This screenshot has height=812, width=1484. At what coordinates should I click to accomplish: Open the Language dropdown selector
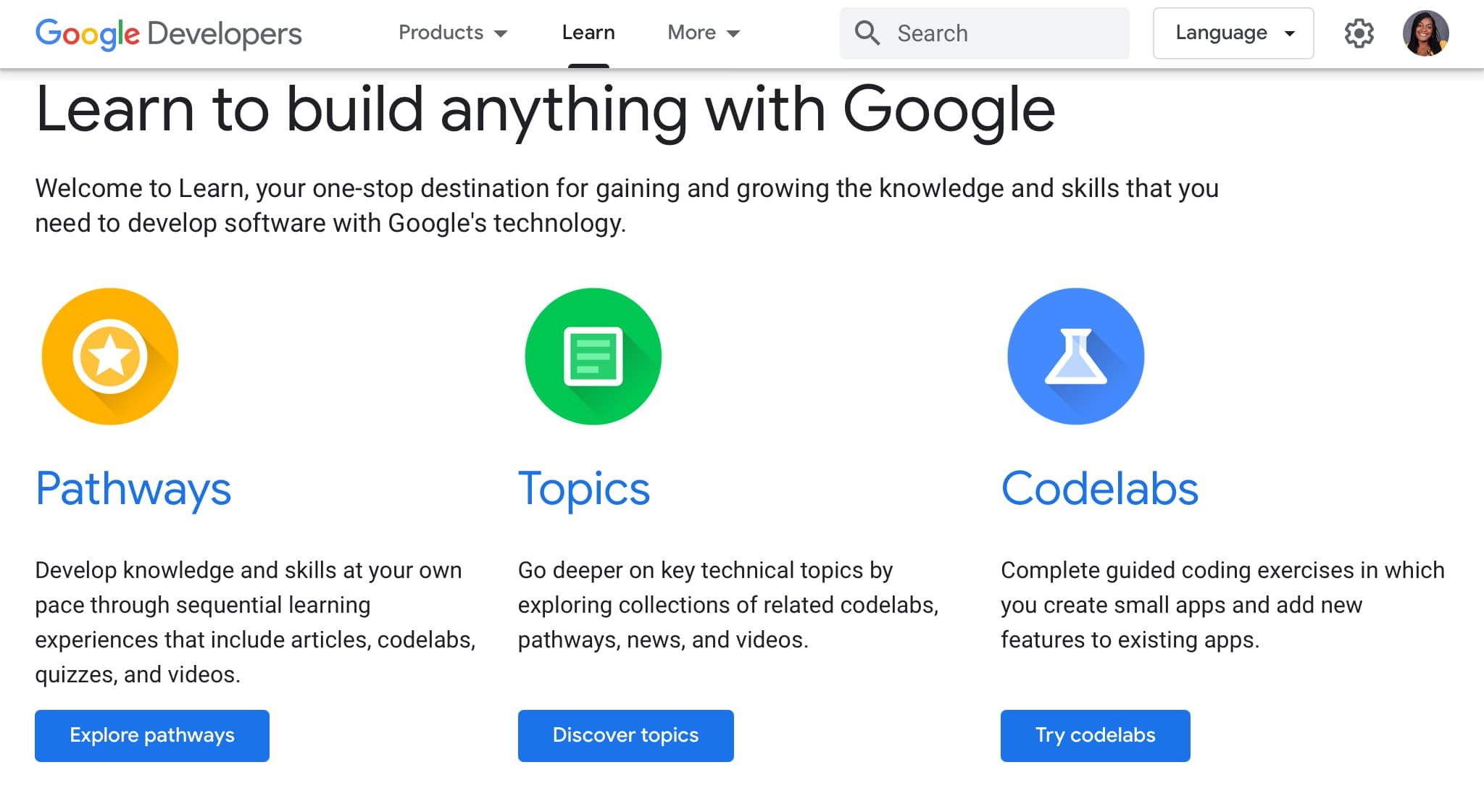click(x=1233, y=33)
